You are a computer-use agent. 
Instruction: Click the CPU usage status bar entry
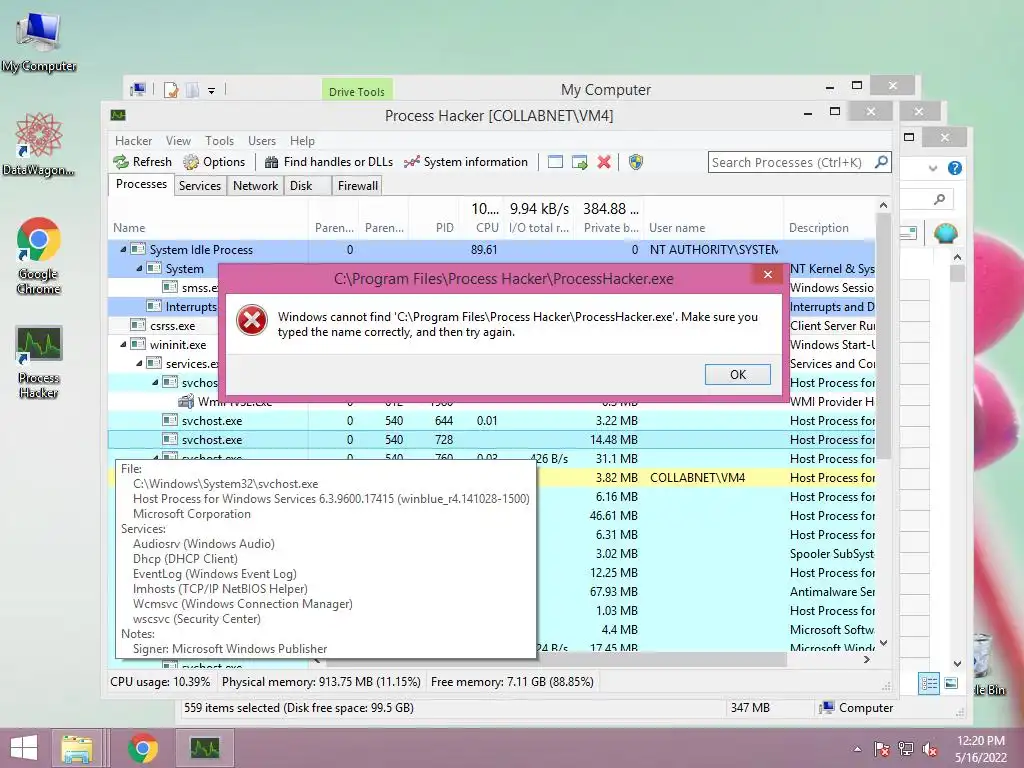click(x=160, y=682)
